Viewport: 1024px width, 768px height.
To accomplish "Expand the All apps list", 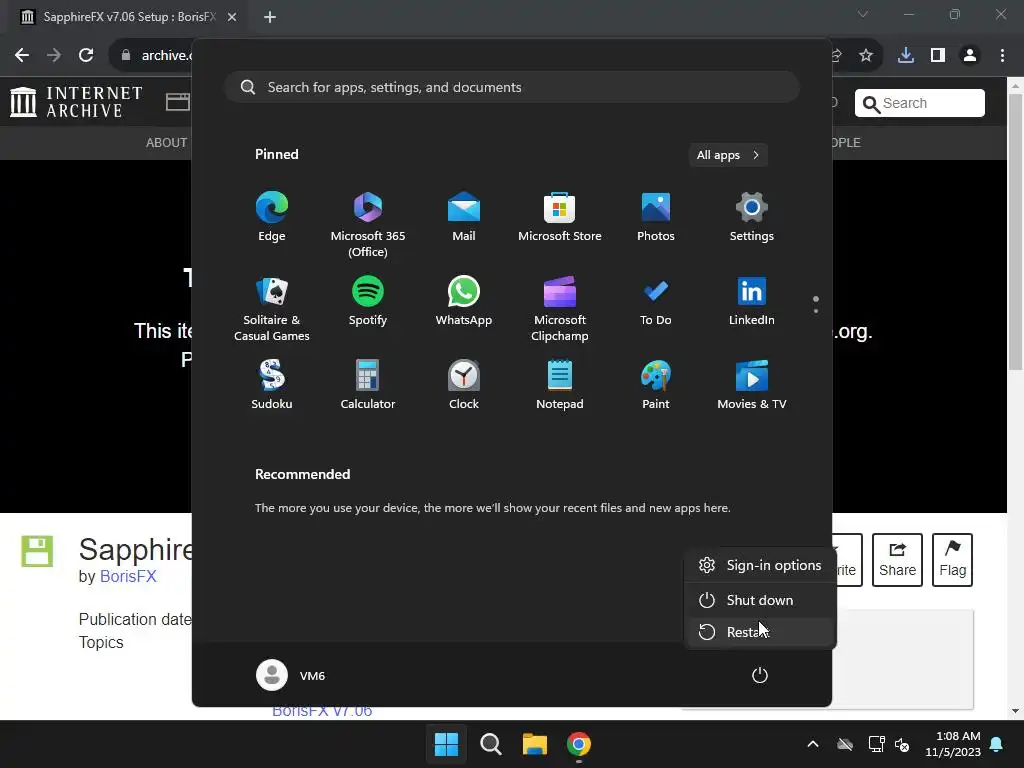I will tap(728, 155).
